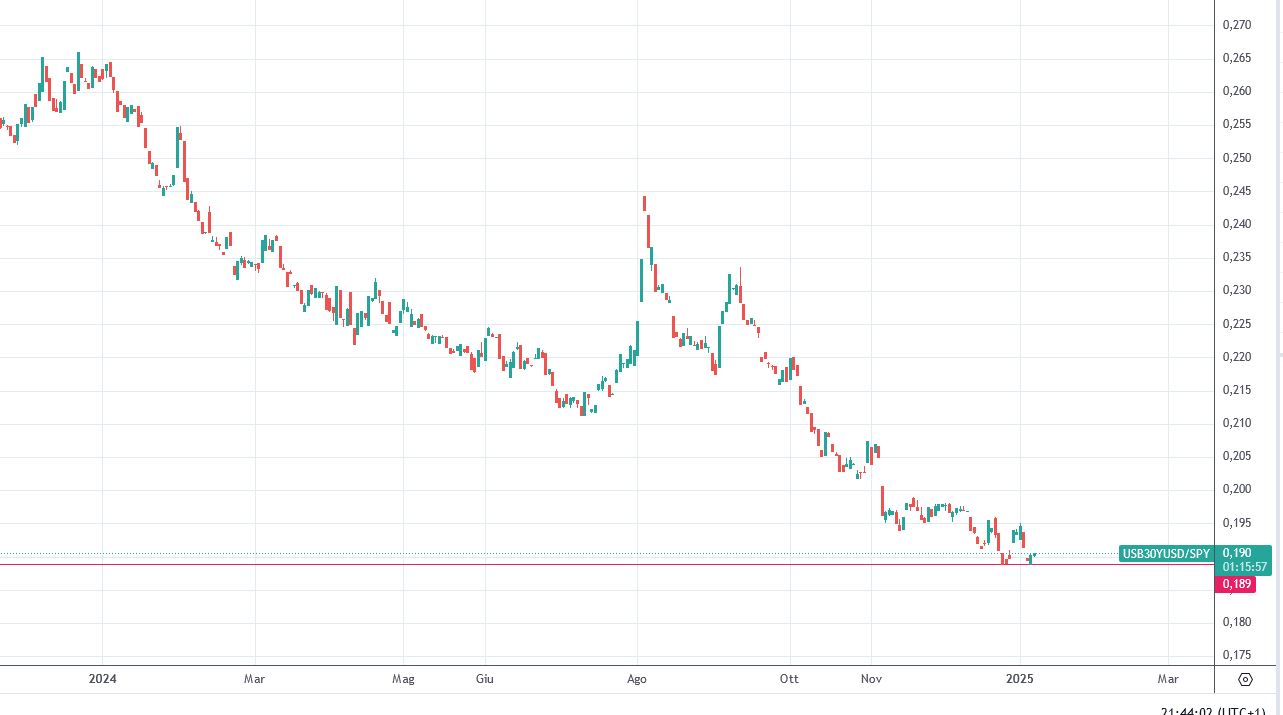Open chart settings hexagon gear icon
This screenshot has width=1283, height=715.
(x=1245, y=679)
